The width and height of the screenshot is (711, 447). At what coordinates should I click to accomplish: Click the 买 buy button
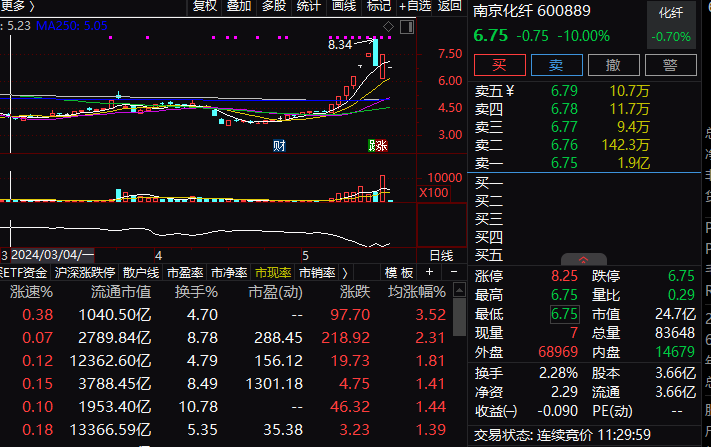pyautogui.click(x=500, y=65)
